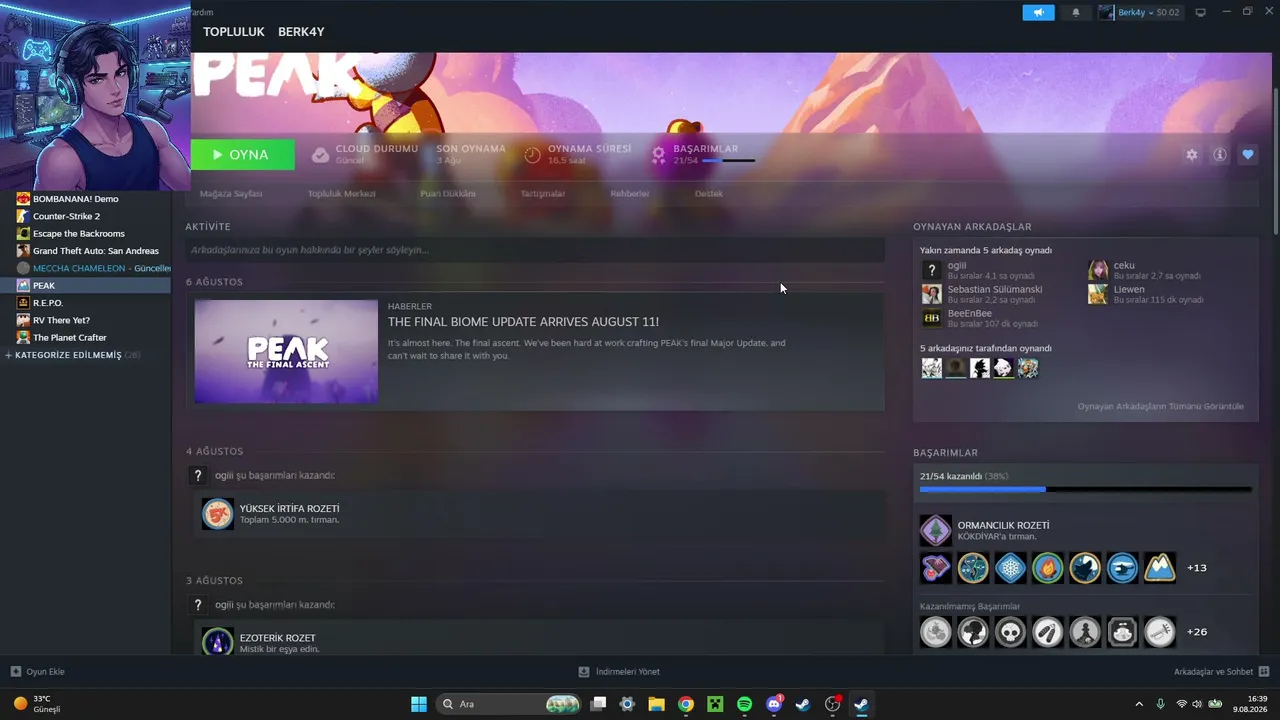Open the game info icon
This screenshot has height=720, width=1280.
coord(1220,155)
